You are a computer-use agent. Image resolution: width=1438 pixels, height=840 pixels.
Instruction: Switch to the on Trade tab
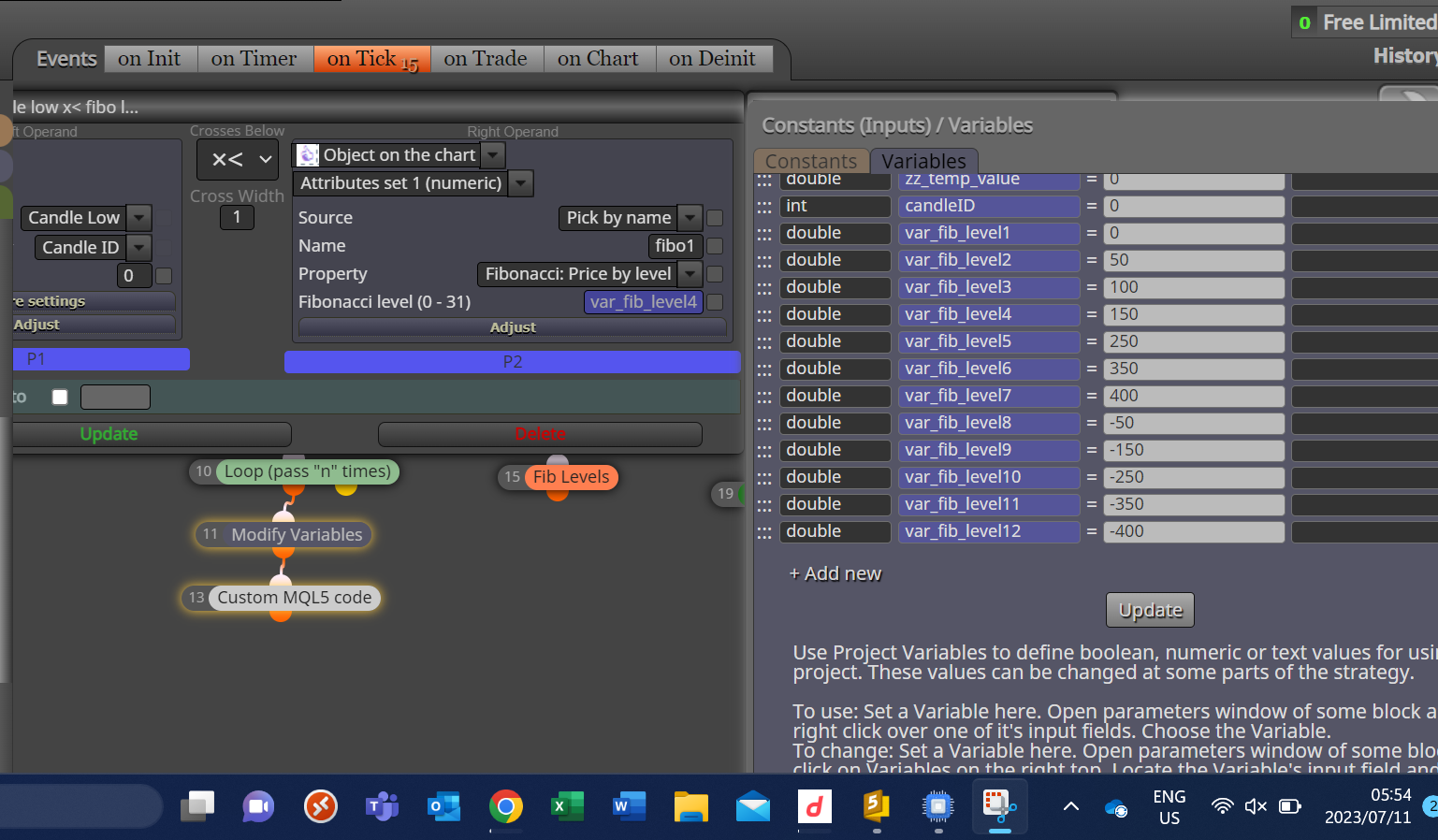(x=486, y=59)
